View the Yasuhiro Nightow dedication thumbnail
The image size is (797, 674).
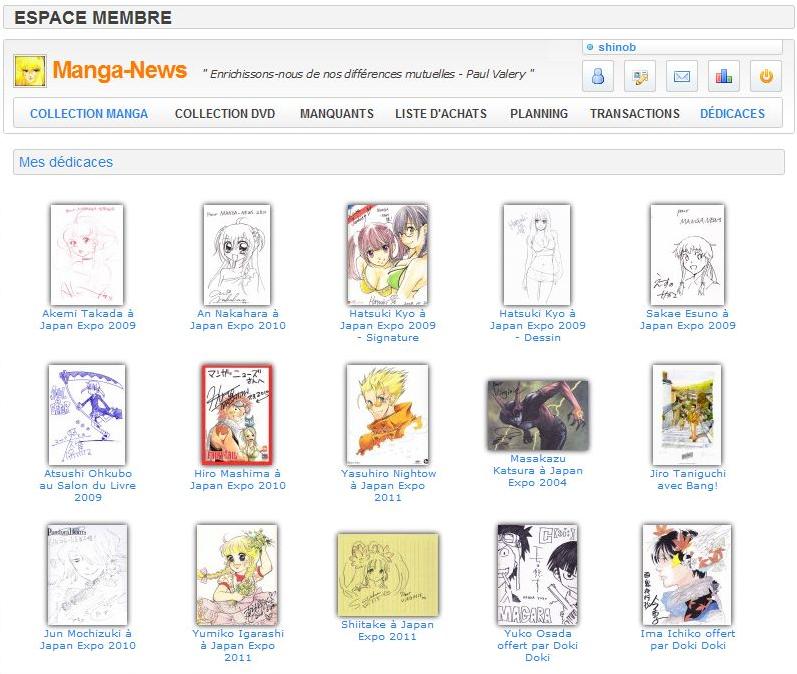387,414
